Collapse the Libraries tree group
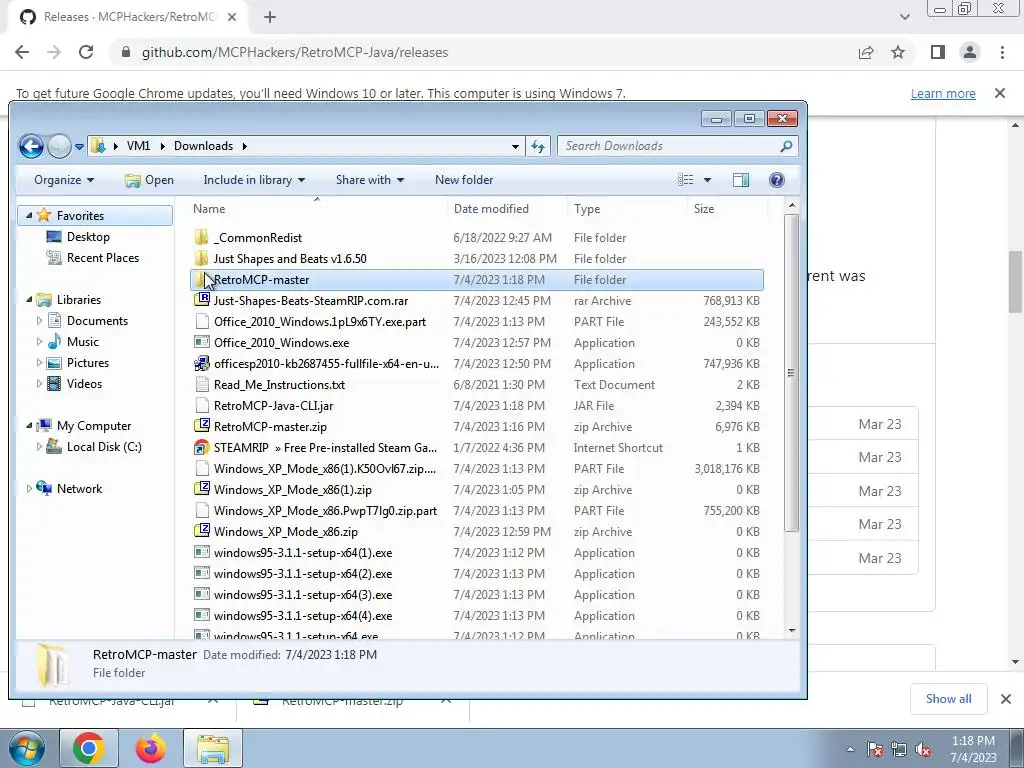The width and height of the screenshot is (1024, 768). pyautogui.click(x=29, y=299)
